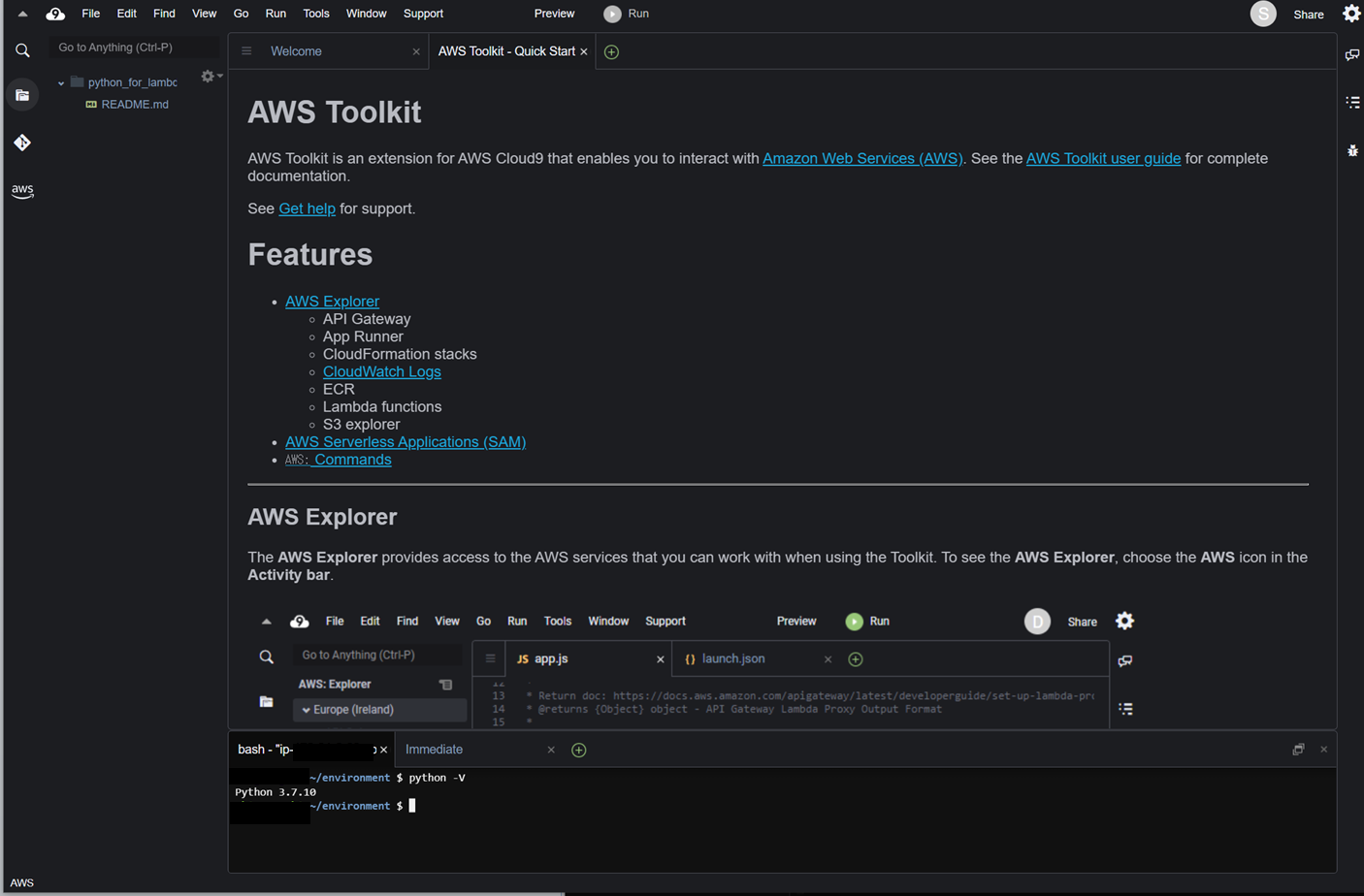
Task: Open the AWS Toolkit user guide link
Action: click(1102, 158)
